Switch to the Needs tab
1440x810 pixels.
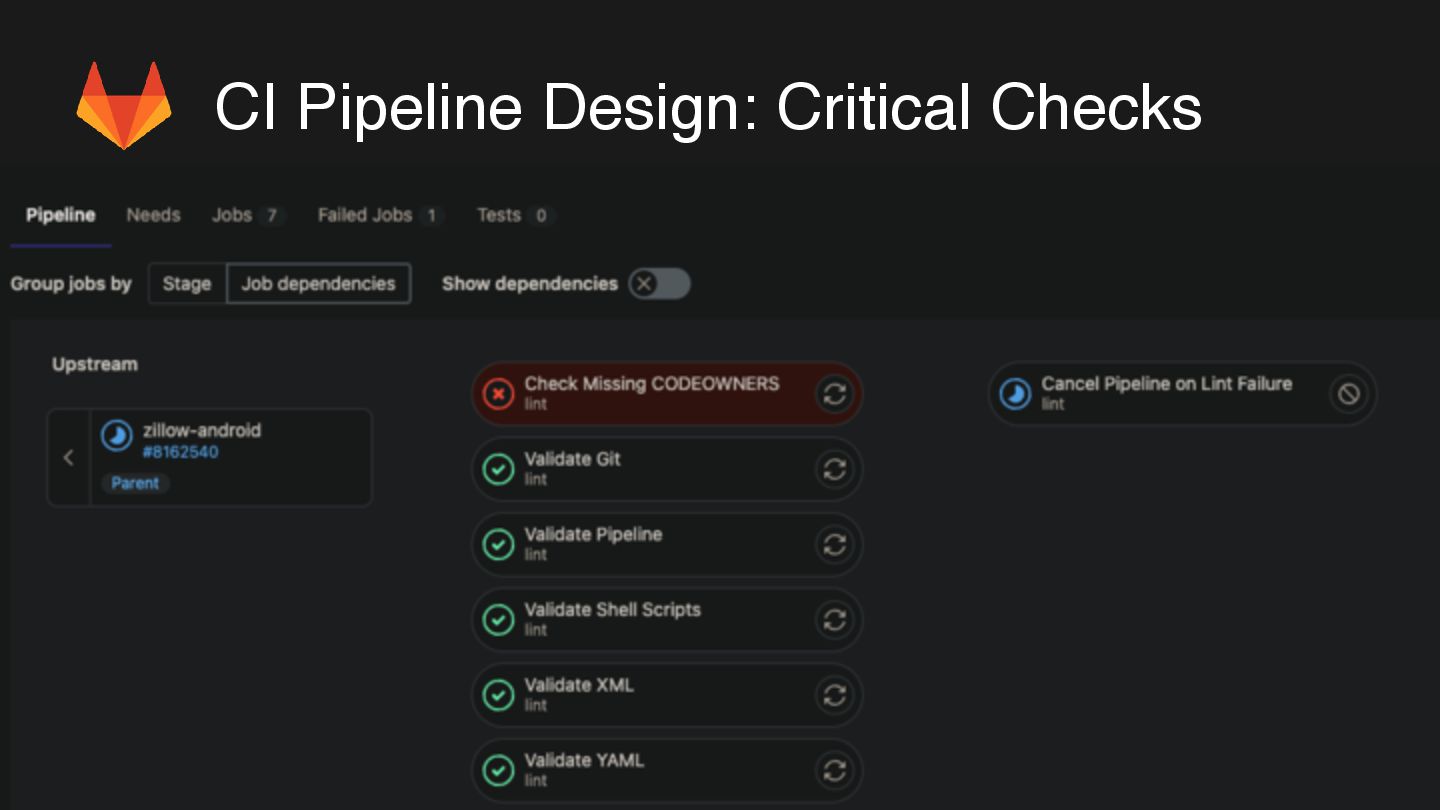pos(153,215)
